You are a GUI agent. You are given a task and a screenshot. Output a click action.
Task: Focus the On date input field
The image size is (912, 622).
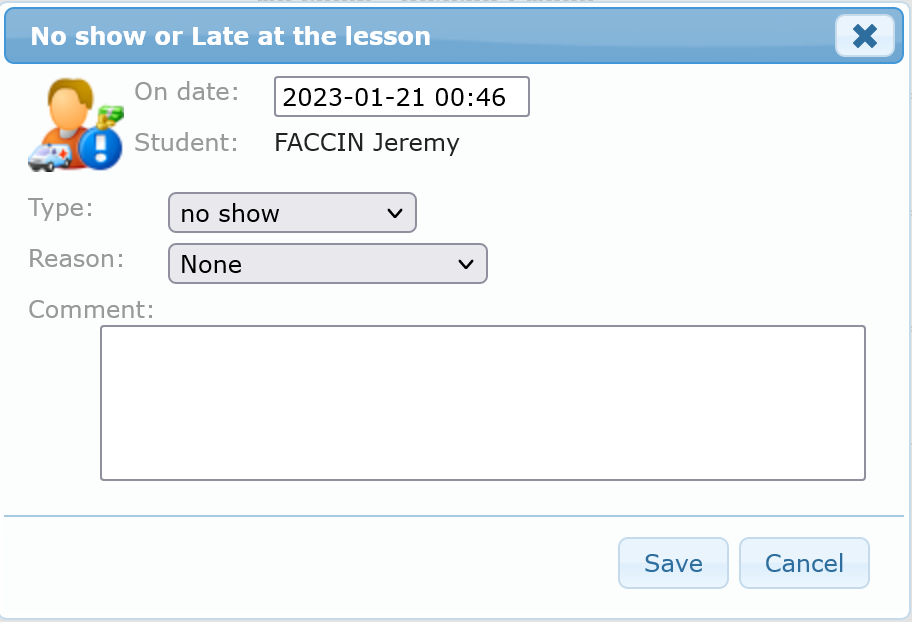pyautogui.click(x=401, y=97)
